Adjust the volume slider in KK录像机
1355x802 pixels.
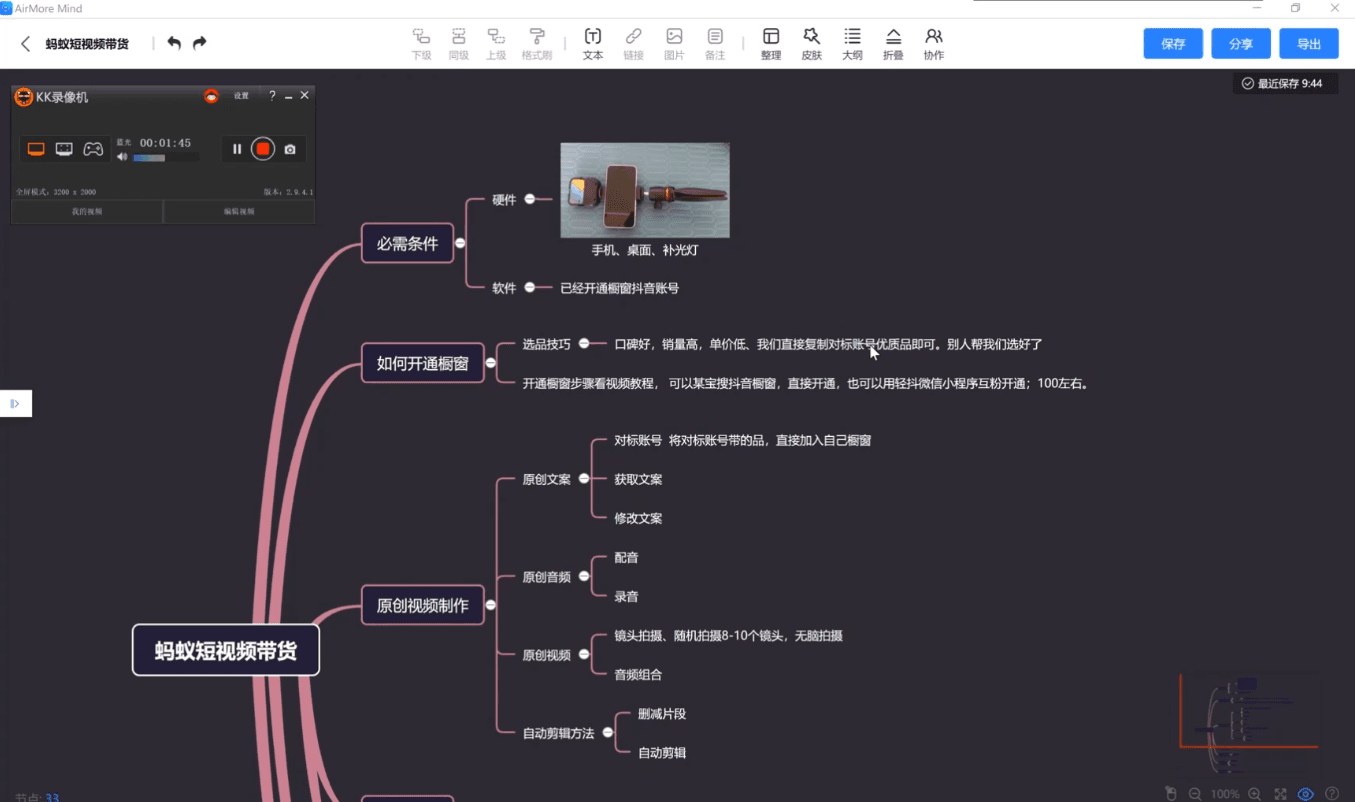[x=150, y=157]
